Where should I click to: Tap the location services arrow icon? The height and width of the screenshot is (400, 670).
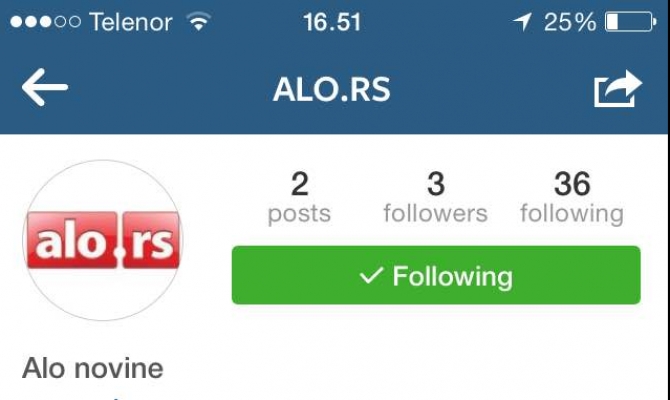tap(522, 21)
